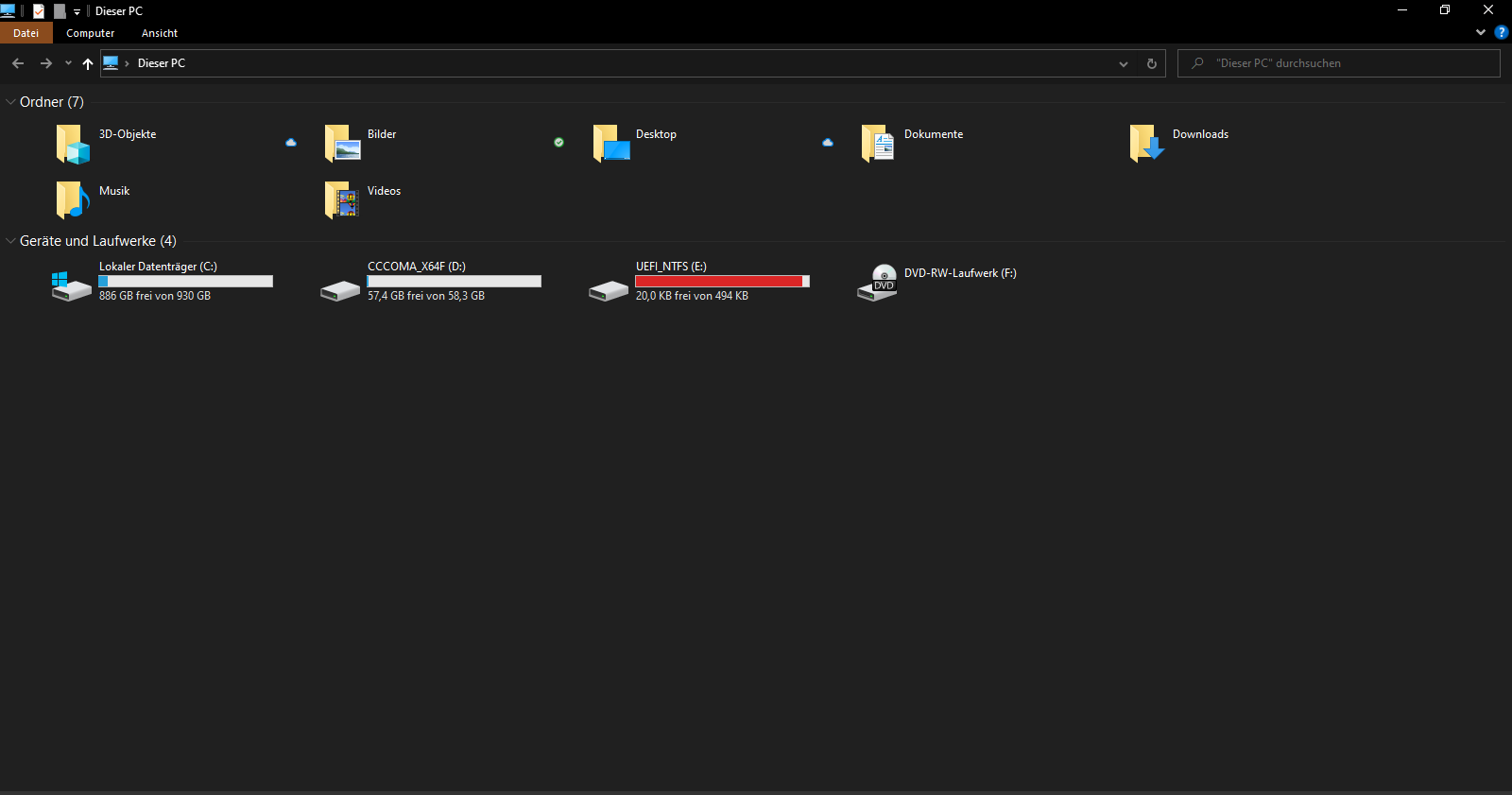Open the Ansicht ribbon tab
Image resolution: width=1512 pixels, height=795 pixels.
tap(160, 33)
